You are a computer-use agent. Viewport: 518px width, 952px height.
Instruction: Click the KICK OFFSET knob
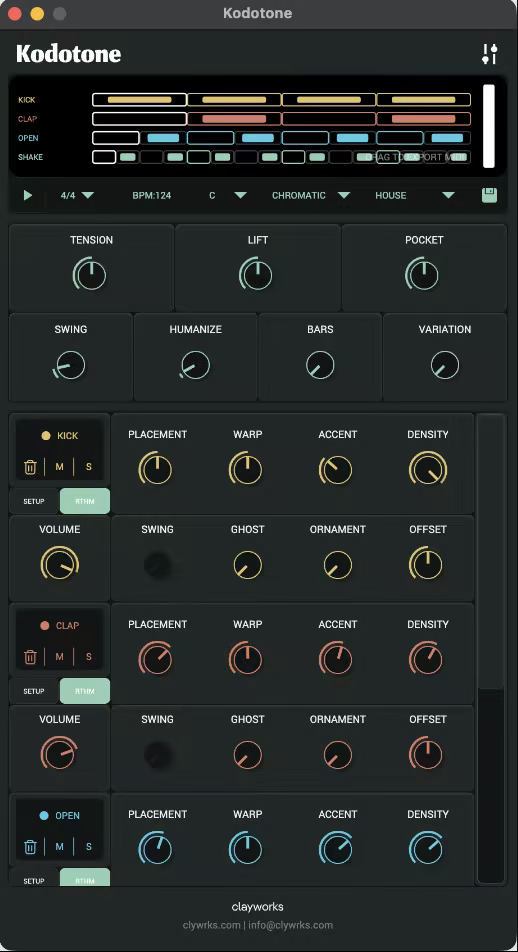coord(426,563)
